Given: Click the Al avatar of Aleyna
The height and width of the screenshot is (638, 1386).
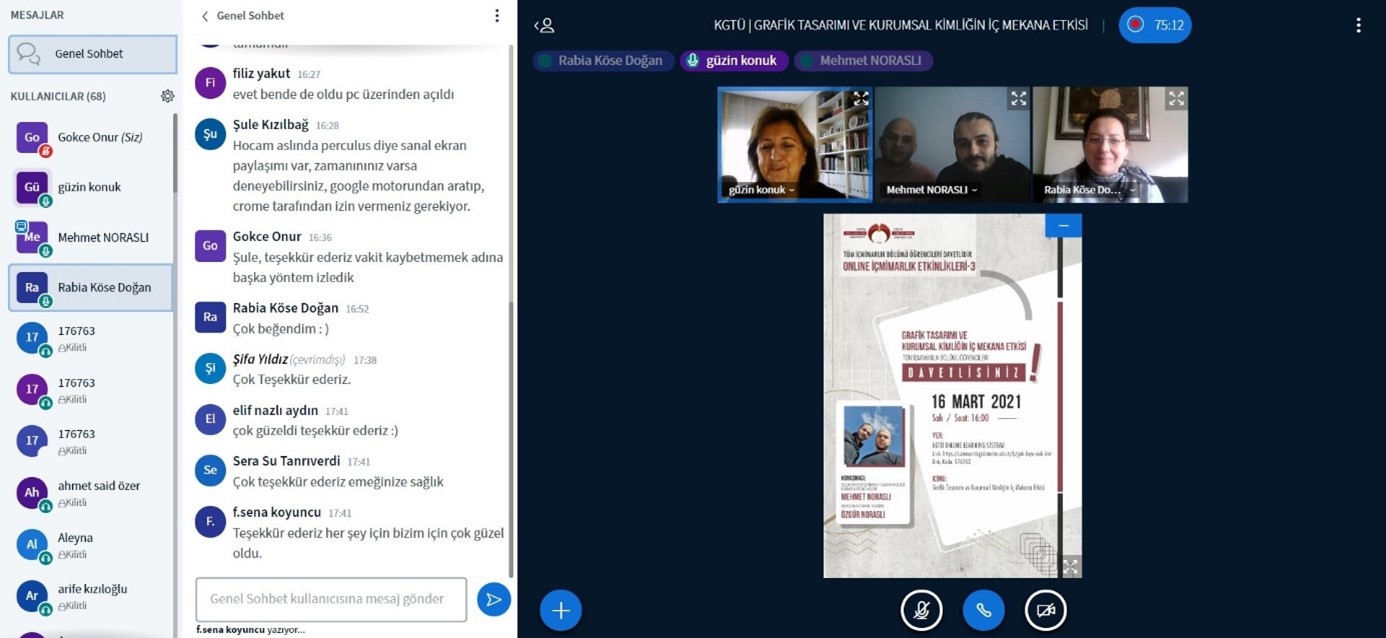Looking at the screenshot, I should coord(32,544).
